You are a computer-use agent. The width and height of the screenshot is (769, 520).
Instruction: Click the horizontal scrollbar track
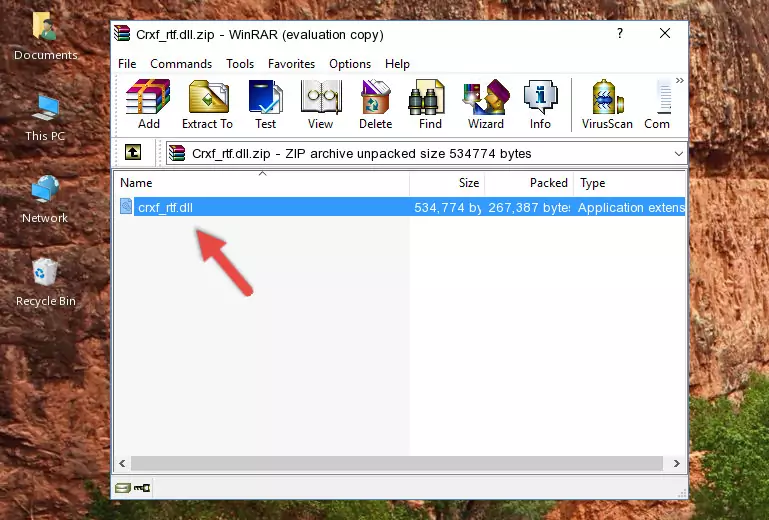point(396,463)
